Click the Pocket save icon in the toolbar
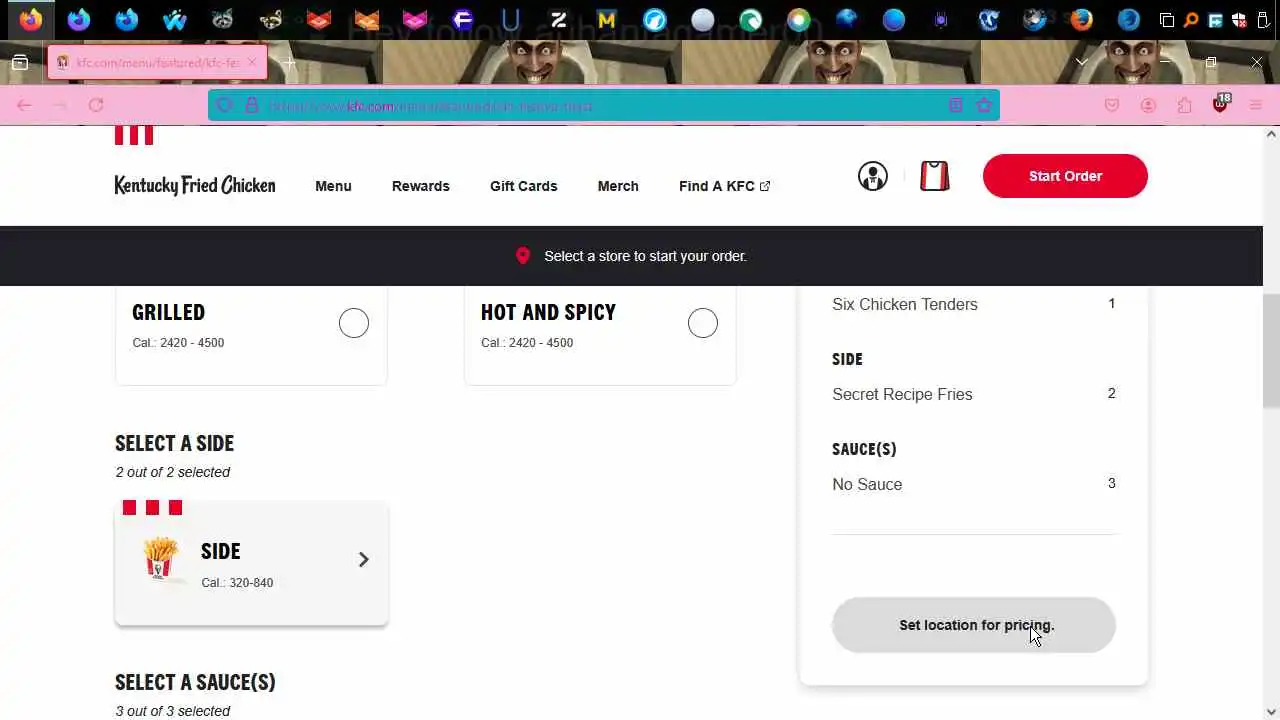 point(1112,105)
